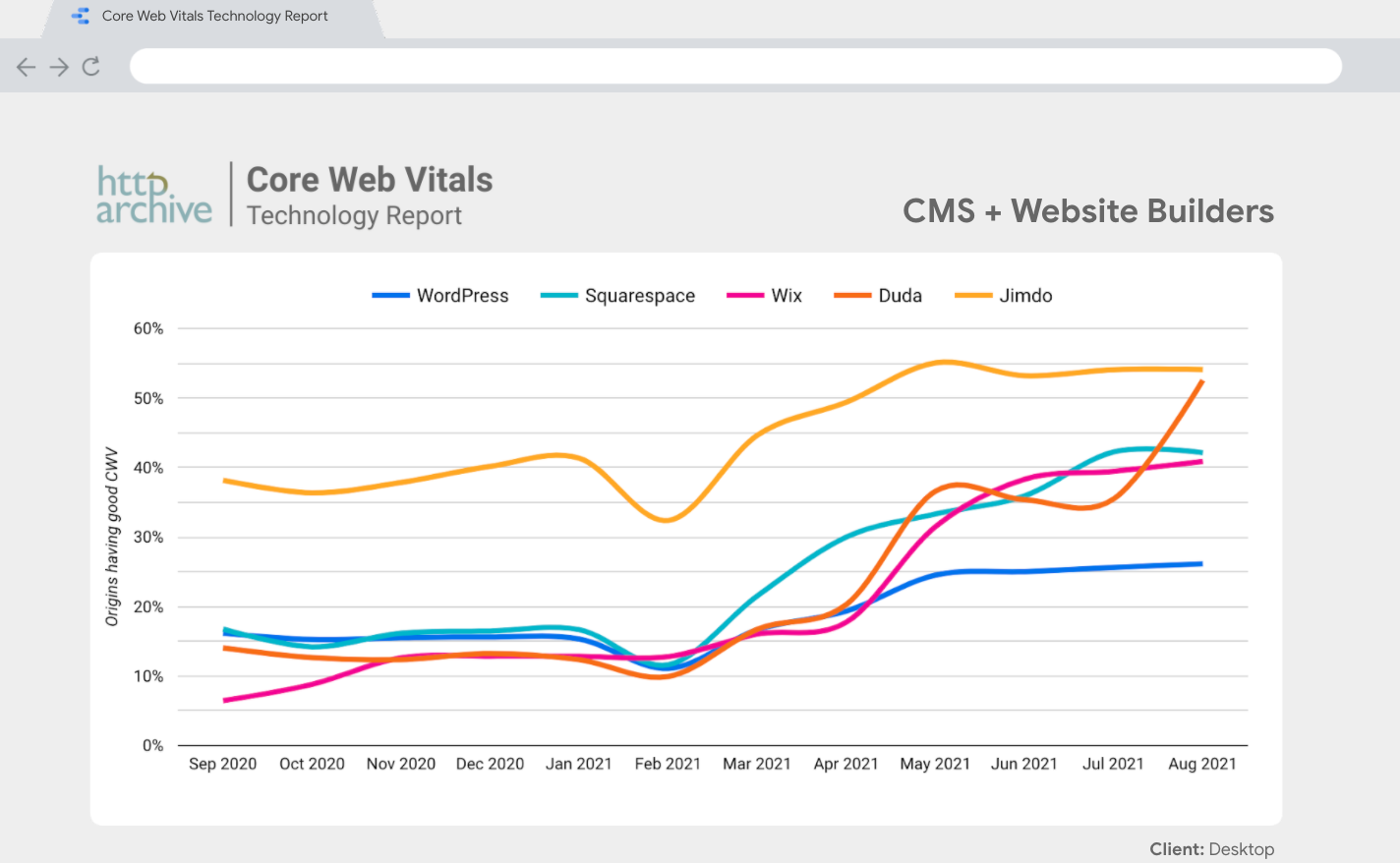The image size is (1400, 863).
Task: Click the HTTP Archive logo
Action: tap(153, 195)
